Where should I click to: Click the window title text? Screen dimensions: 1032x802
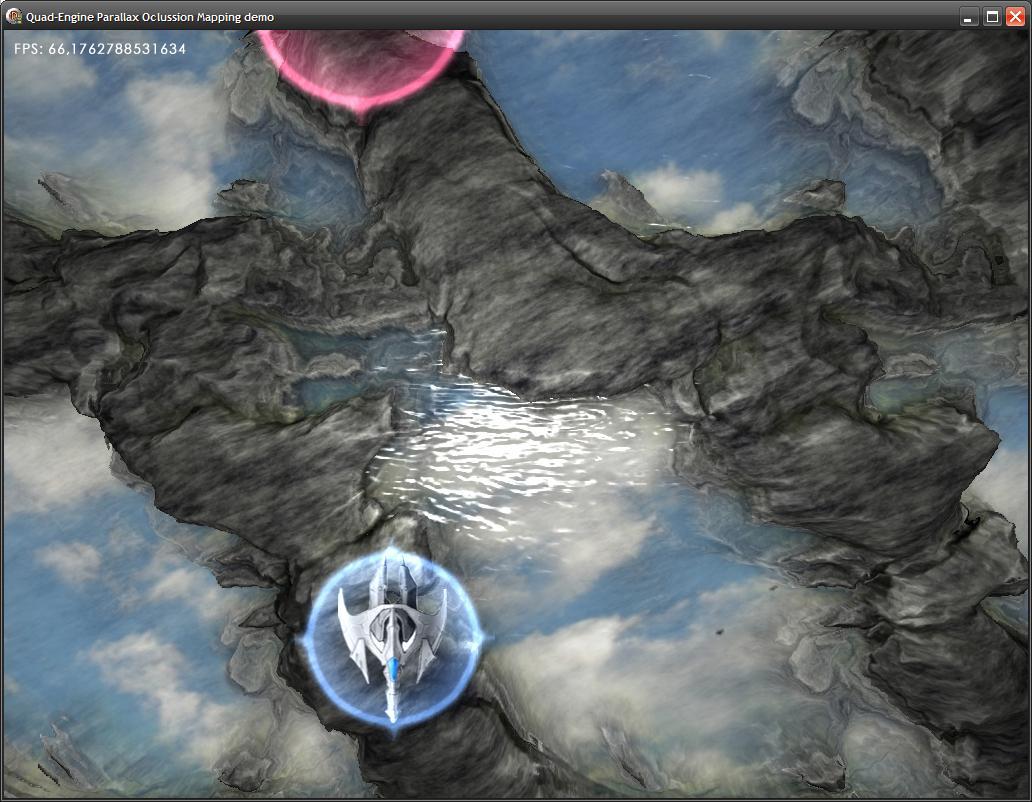(x=150, y=17)
